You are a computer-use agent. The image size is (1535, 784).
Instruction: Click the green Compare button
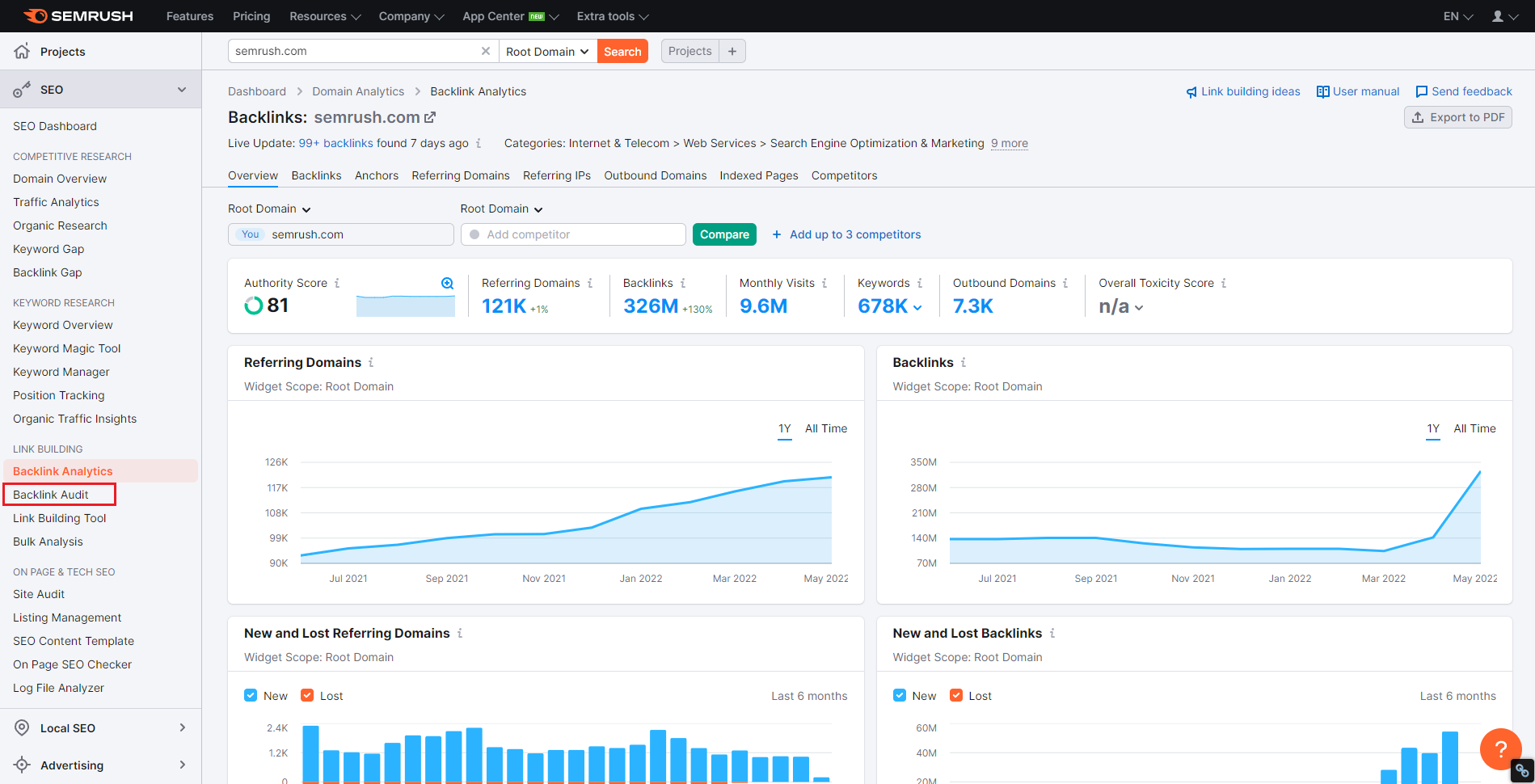[724, 234]
